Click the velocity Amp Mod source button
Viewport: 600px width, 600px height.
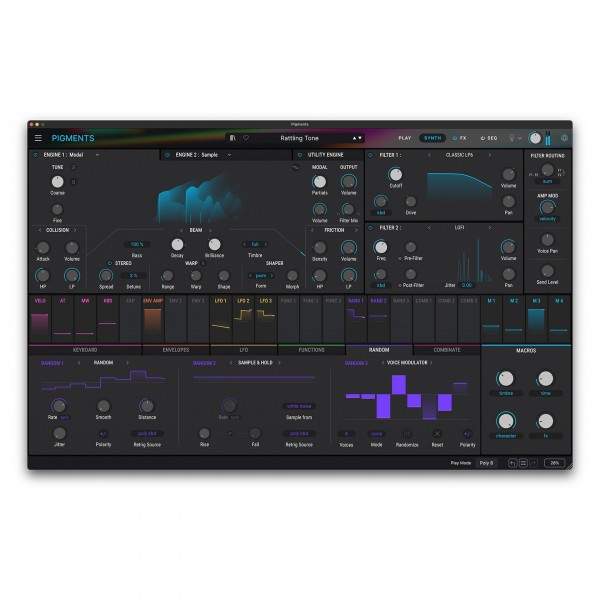pyautogui.click(x=548, y=219)
